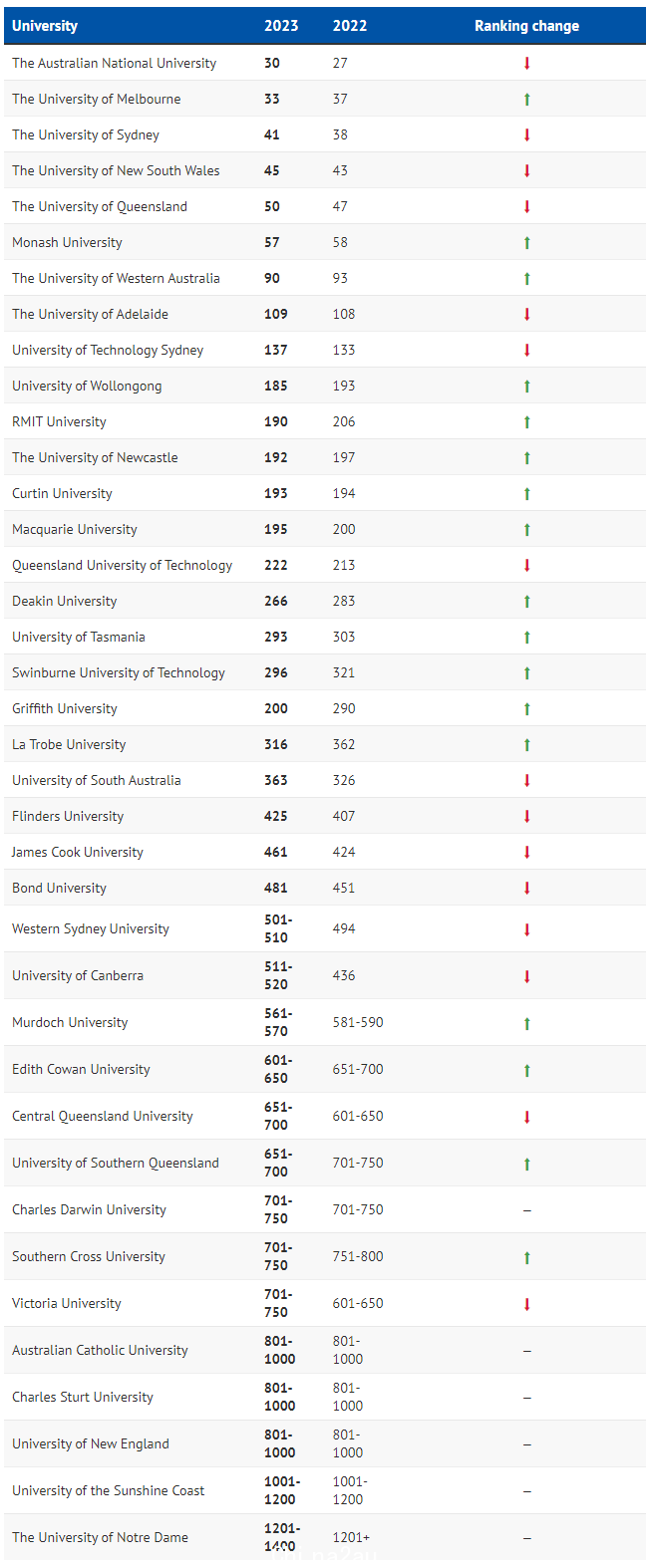The height and width of the screenshot is (1568, 648).
Task: Click La Trobe University row name
Action: [x=69, y=744]
